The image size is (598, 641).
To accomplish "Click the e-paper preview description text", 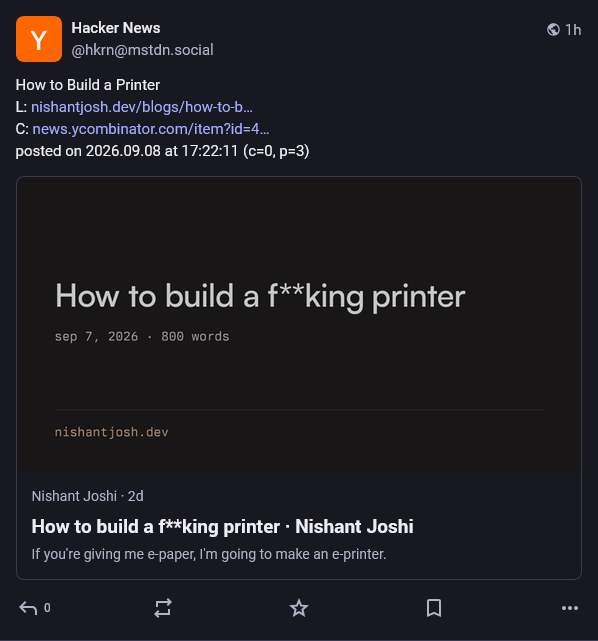I will (209, 554).
